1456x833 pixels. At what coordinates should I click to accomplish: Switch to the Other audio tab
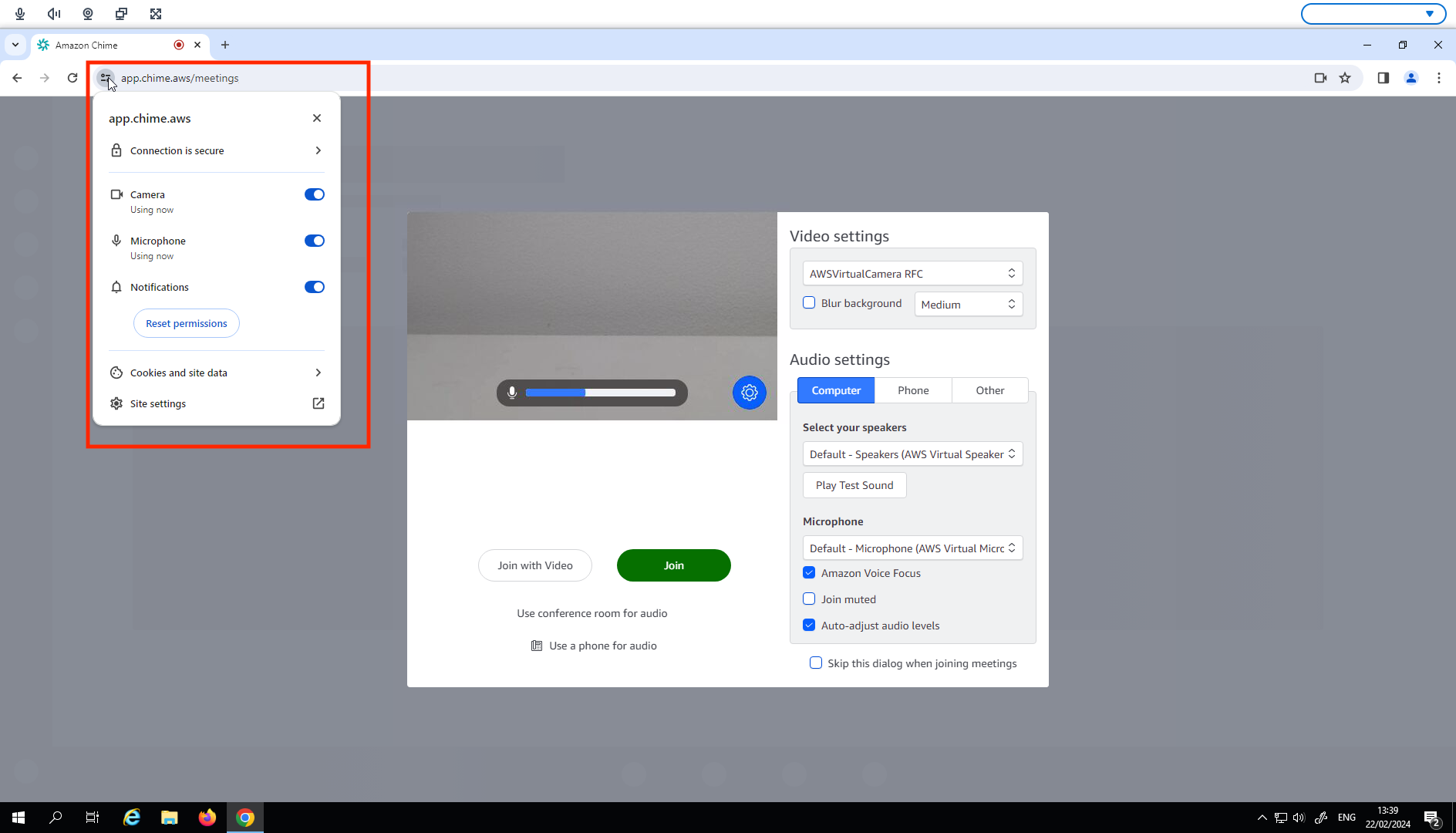pos(990,390)
